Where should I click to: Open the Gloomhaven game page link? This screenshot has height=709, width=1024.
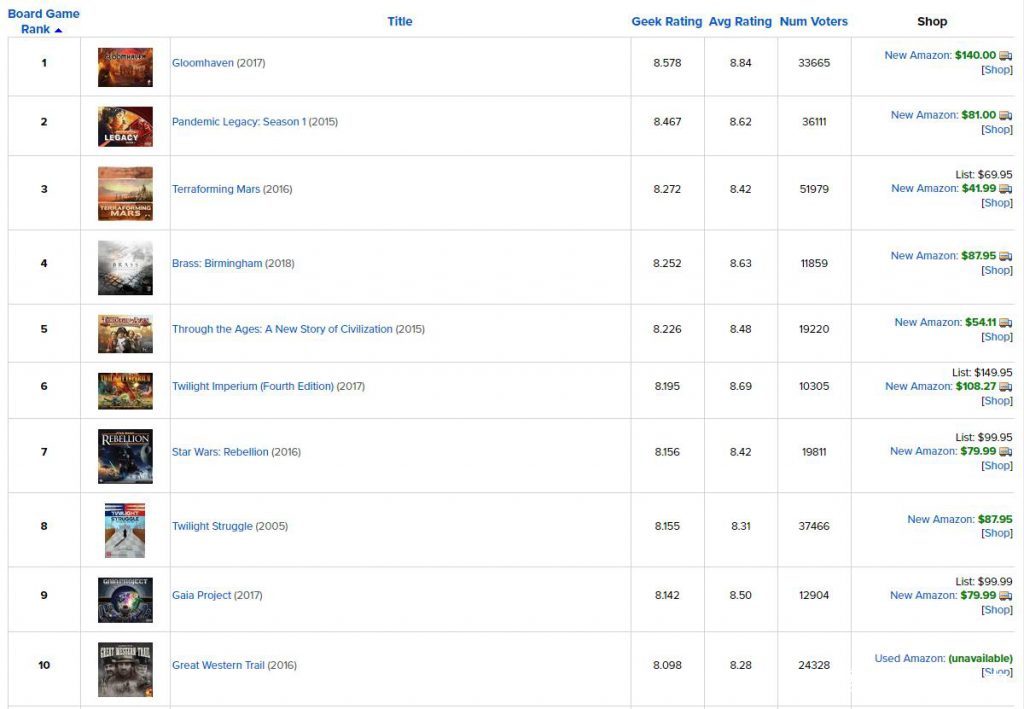coord(203,63)
